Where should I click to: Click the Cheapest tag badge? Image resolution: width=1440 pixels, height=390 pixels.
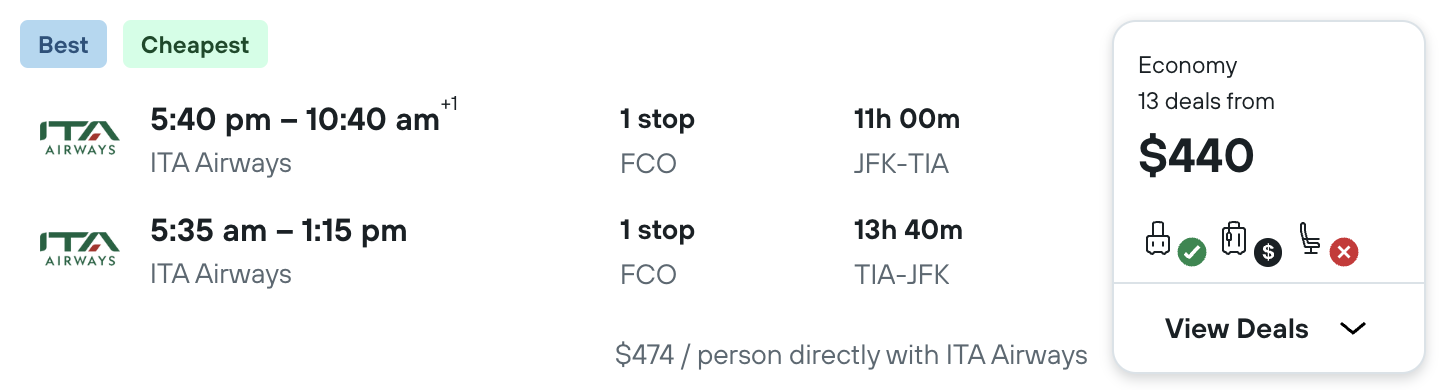(195, 45)
